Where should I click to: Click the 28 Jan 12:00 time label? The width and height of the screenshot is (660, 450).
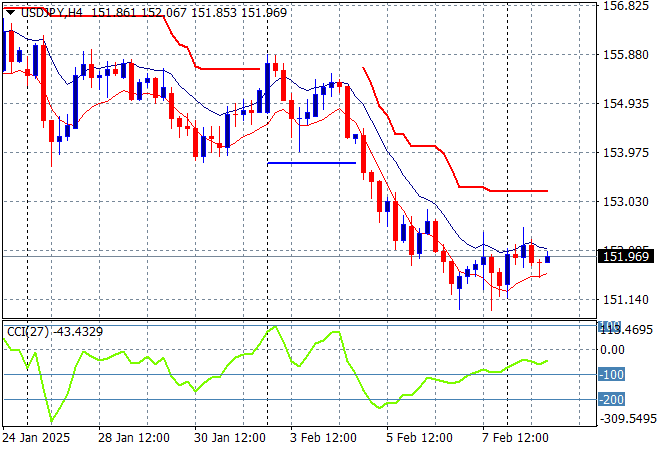click(x=133, y=438)
